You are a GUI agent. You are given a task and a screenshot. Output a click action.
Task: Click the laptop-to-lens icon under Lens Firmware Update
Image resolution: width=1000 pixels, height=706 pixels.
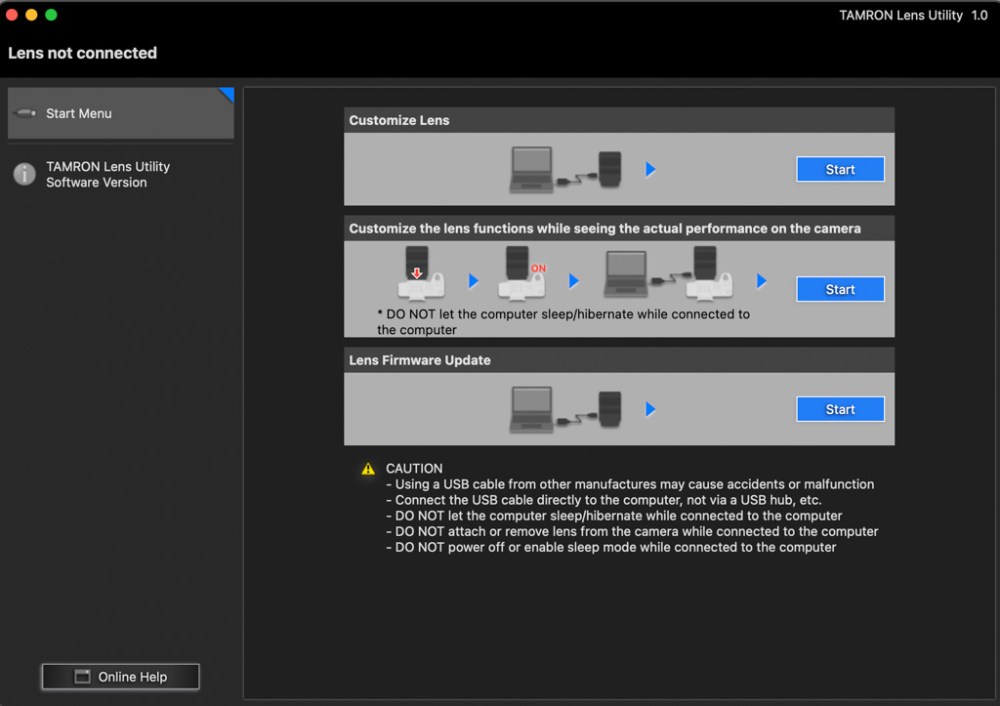(566, 409)
